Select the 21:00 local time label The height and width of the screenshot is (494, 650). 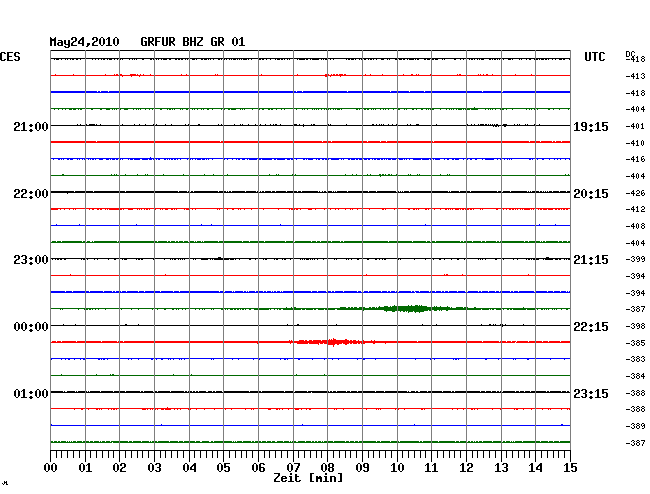(x=31, y=126)
